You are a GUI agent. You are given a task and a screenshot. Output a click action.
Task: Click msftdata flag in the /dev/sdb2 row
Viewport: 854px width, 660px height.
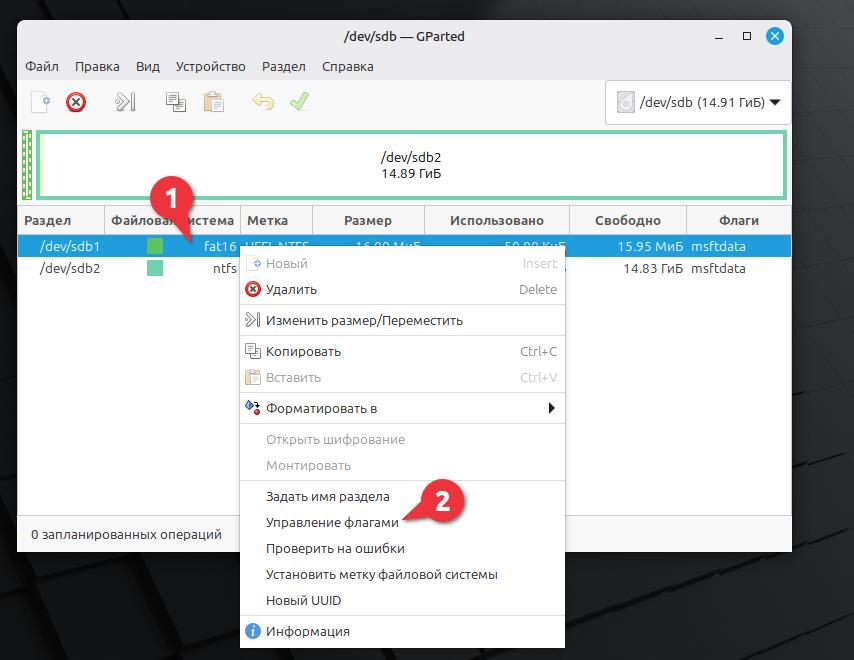[x=718, y=268]
